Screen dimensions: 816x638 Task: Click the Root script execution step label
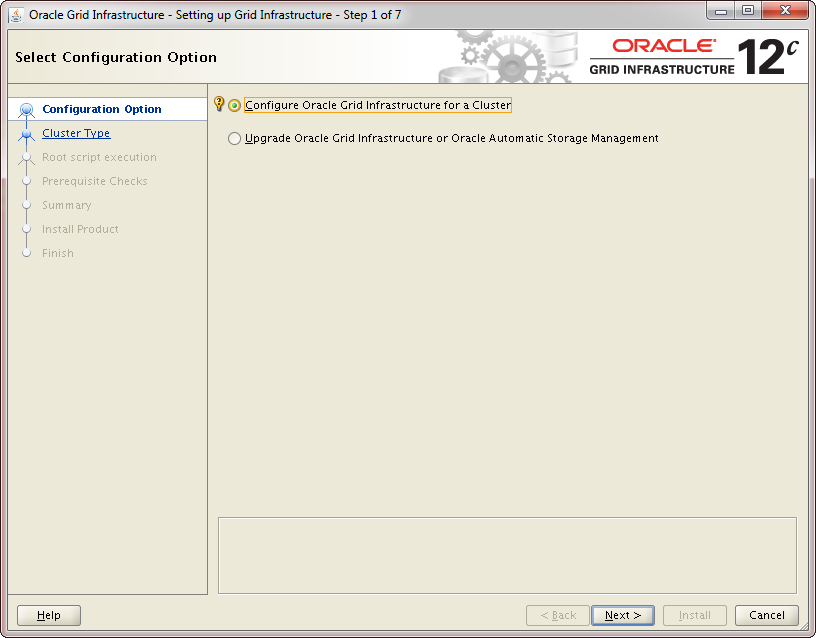click(x=99, y=157)
